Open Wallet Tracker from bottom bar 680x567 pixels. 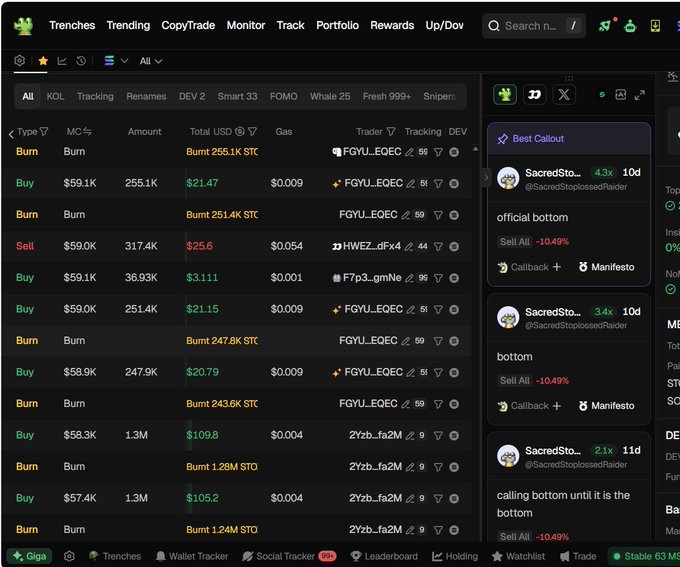pyautogui.click(x=192, y=556)
